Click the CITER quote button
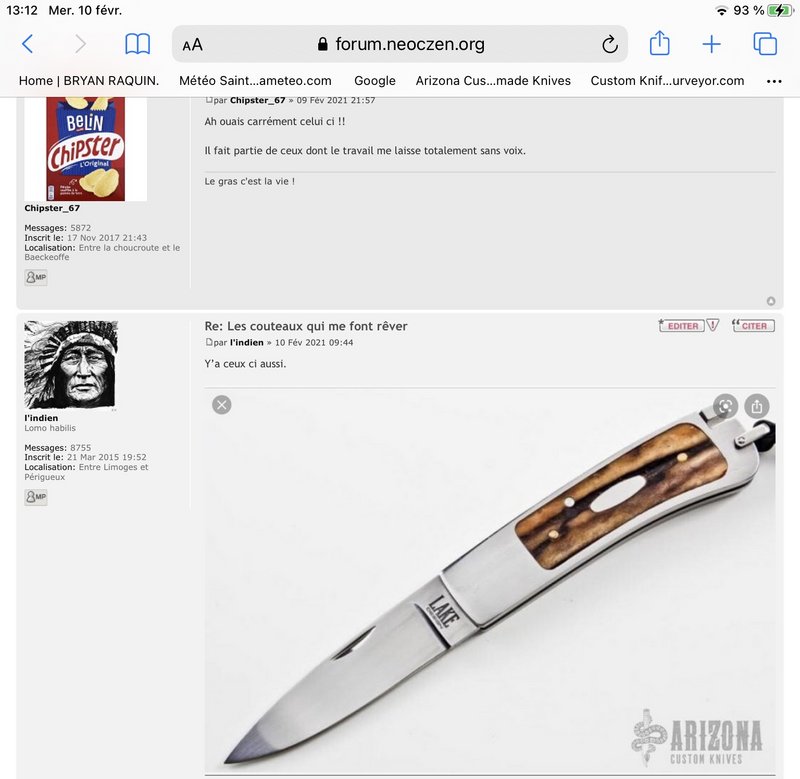The width and height of the screenshot is (800, 779). 753,325
